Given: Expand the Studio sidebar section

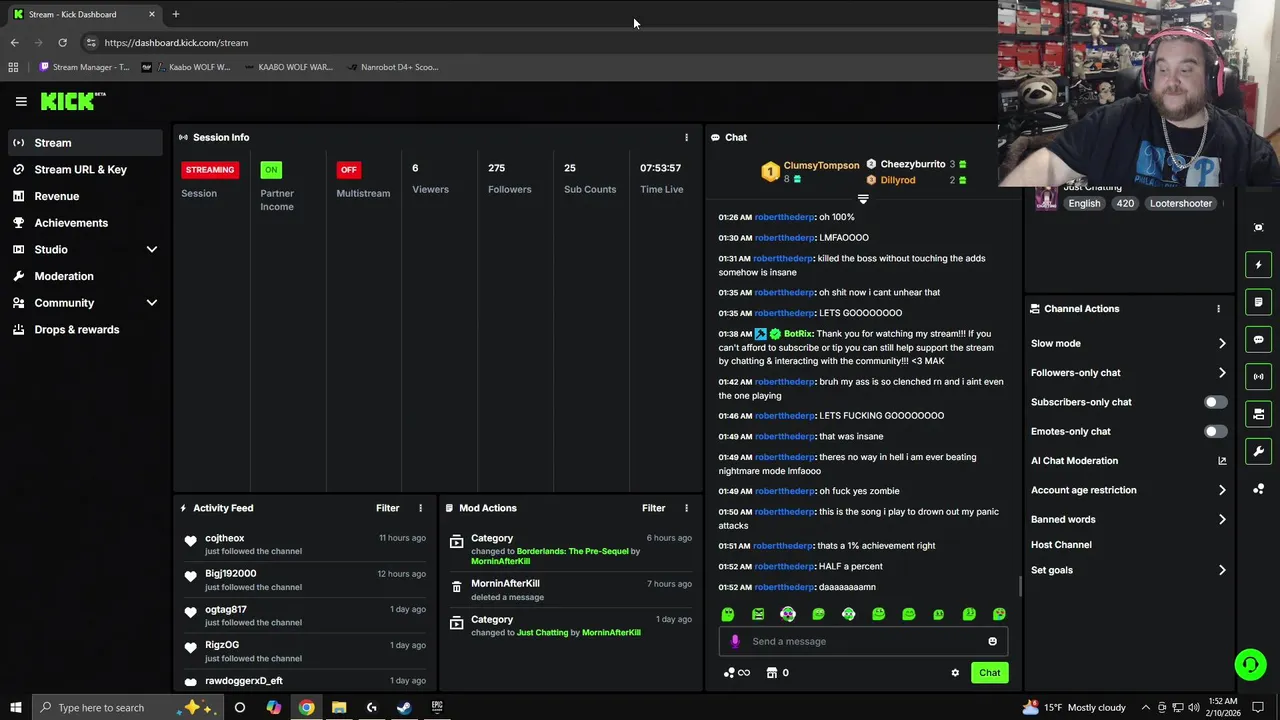Looking at the screenshot, I should click(152, 250).
